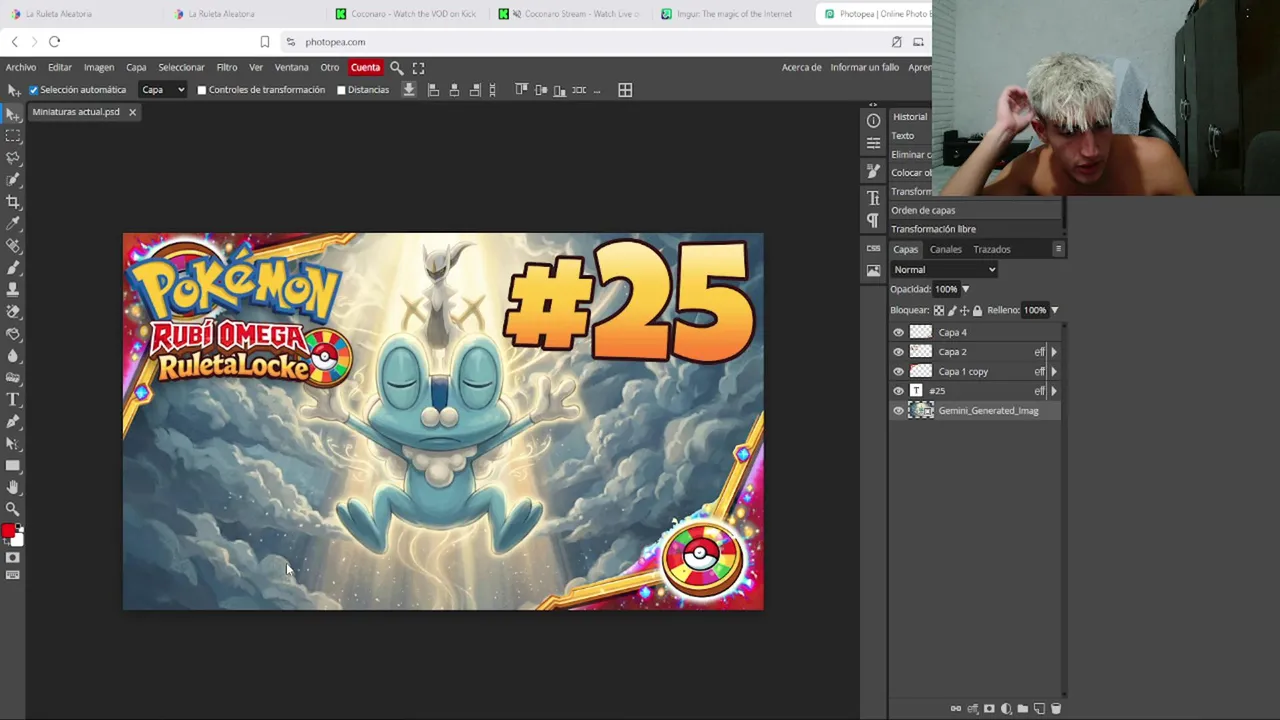Expand effects of #25 layer
The image size is (1280, 720).
point(1053,391)
